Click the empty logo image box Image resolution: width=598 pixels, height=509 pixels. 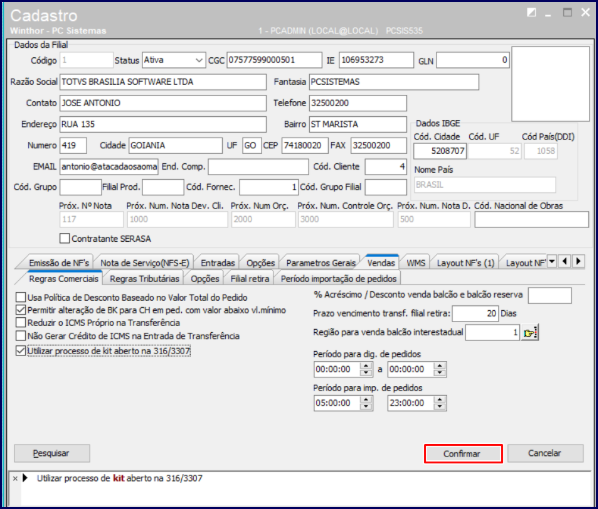(x=550, y=84)
